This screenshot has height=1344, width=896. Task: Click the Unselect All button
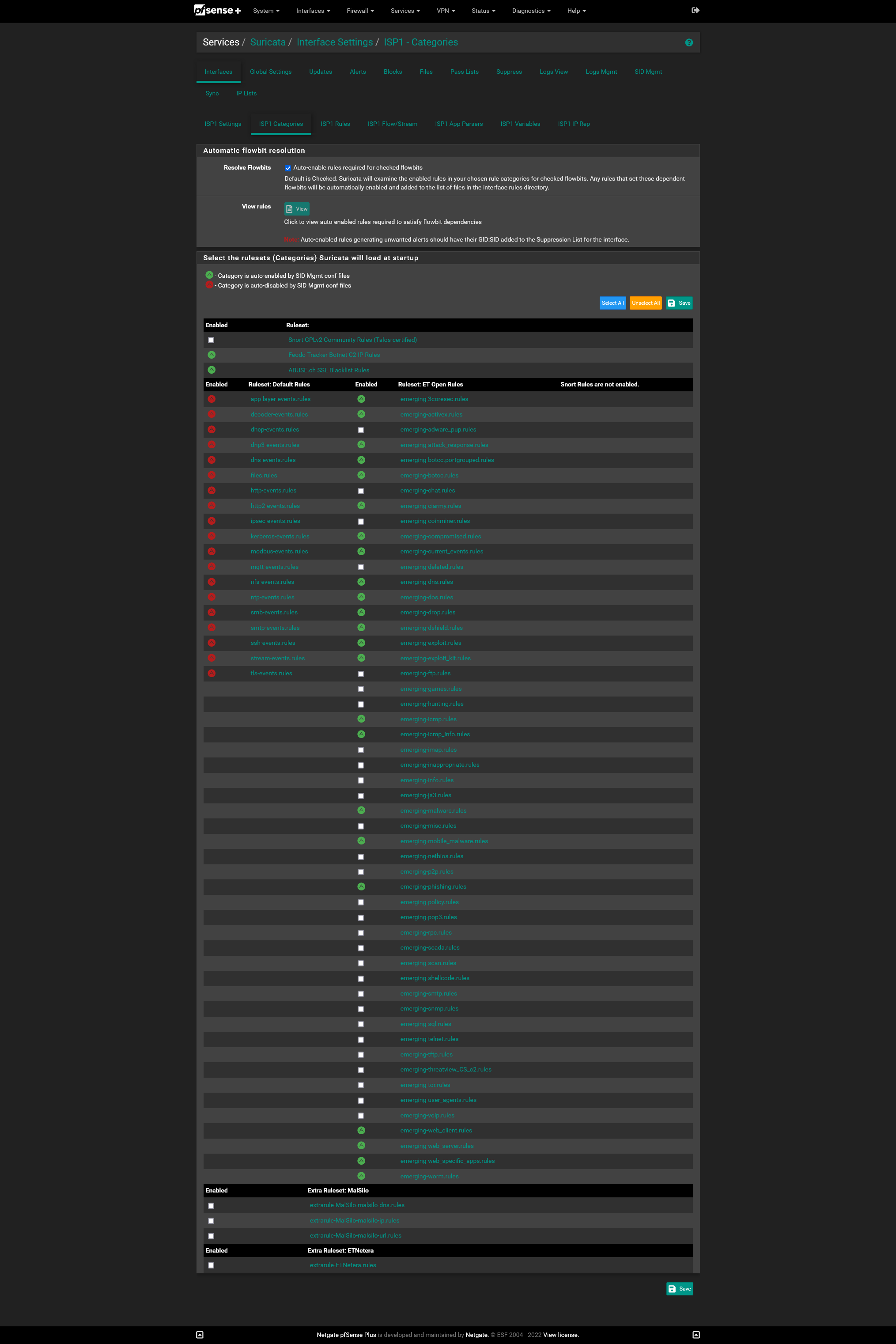coord(646,303)
